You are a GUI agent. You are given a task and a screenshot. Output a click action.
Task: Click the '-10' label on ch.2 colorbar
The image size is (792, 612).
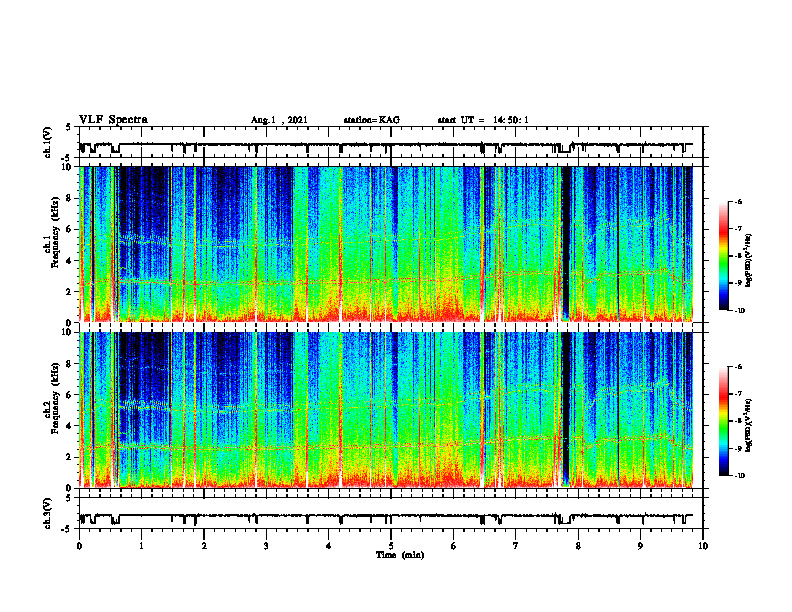[740, 476]
